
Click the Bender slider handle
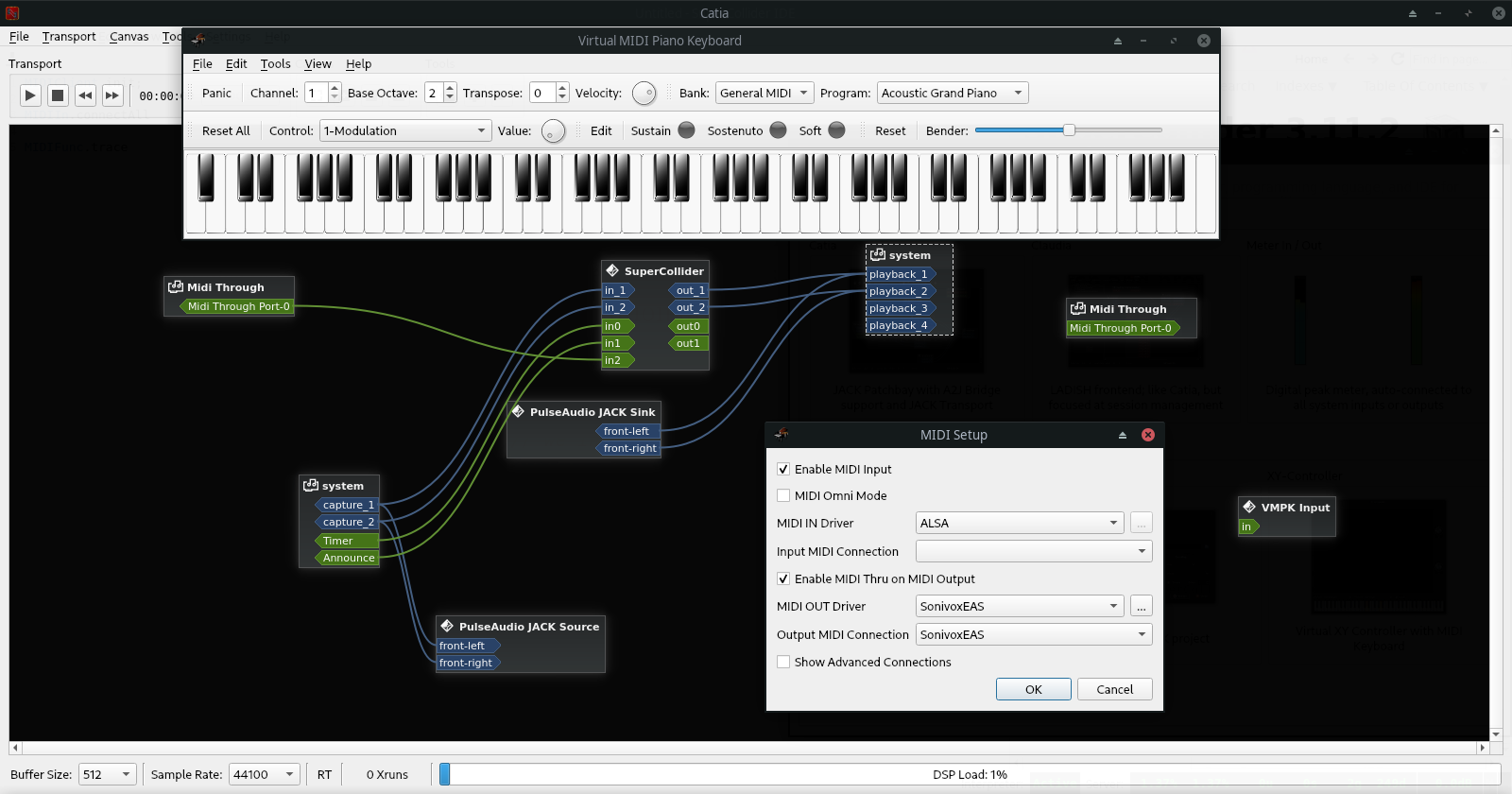[x=1069, y=130]
